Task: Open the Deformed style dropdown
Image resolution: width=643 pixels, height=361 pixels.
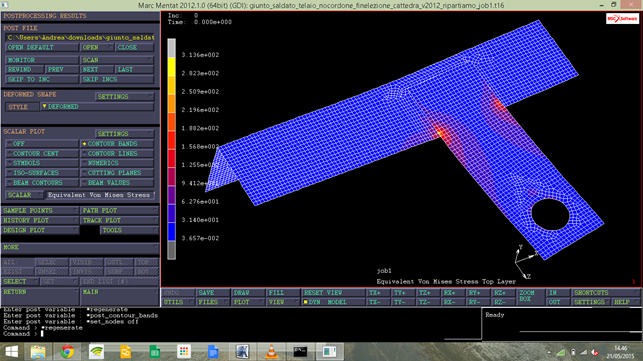Action: 97,107
